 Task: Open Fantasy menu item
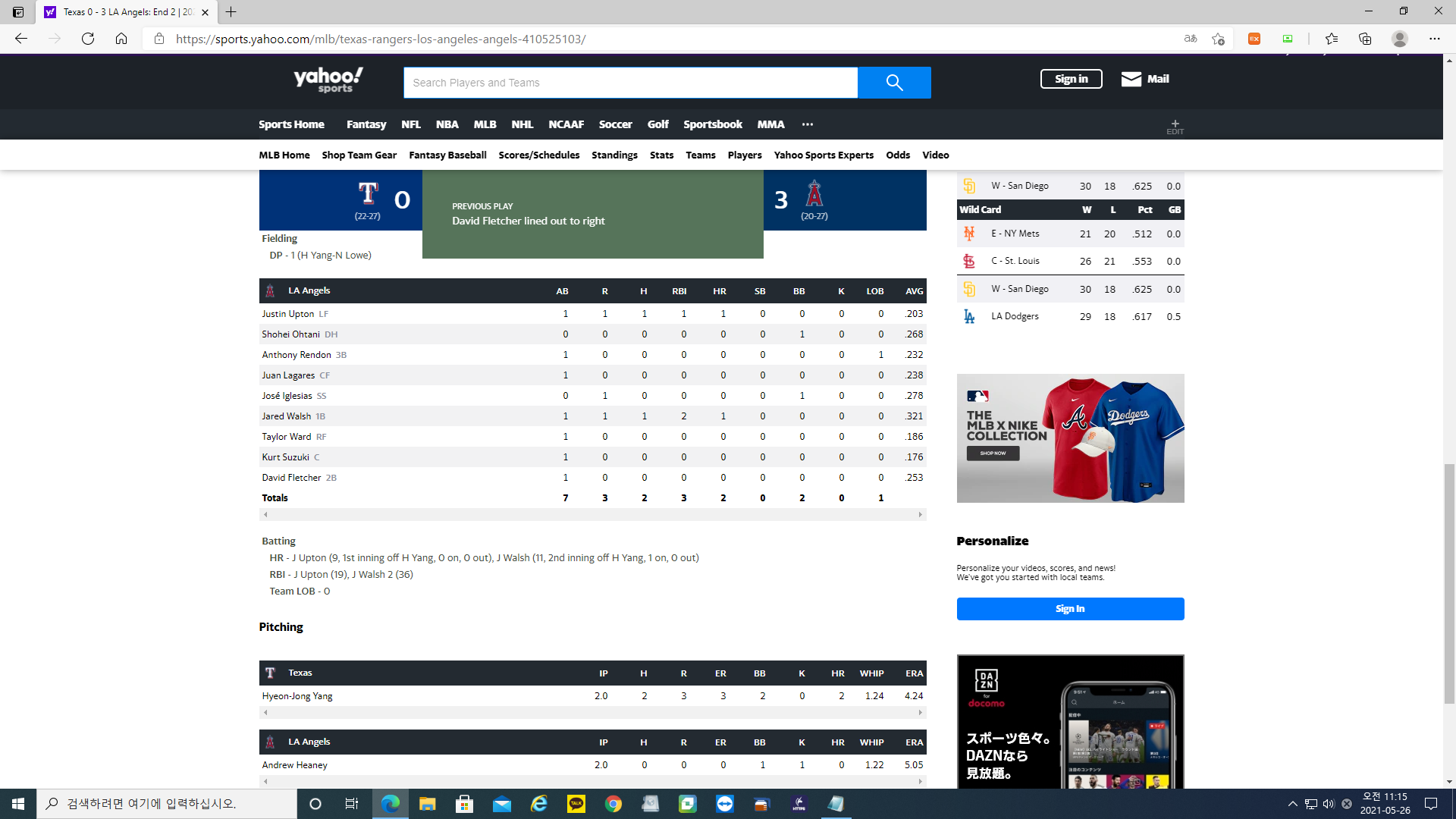[366, 124]
